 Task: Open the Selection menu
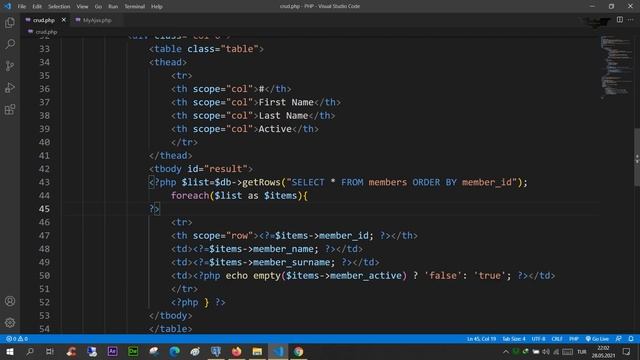(59, 7)
